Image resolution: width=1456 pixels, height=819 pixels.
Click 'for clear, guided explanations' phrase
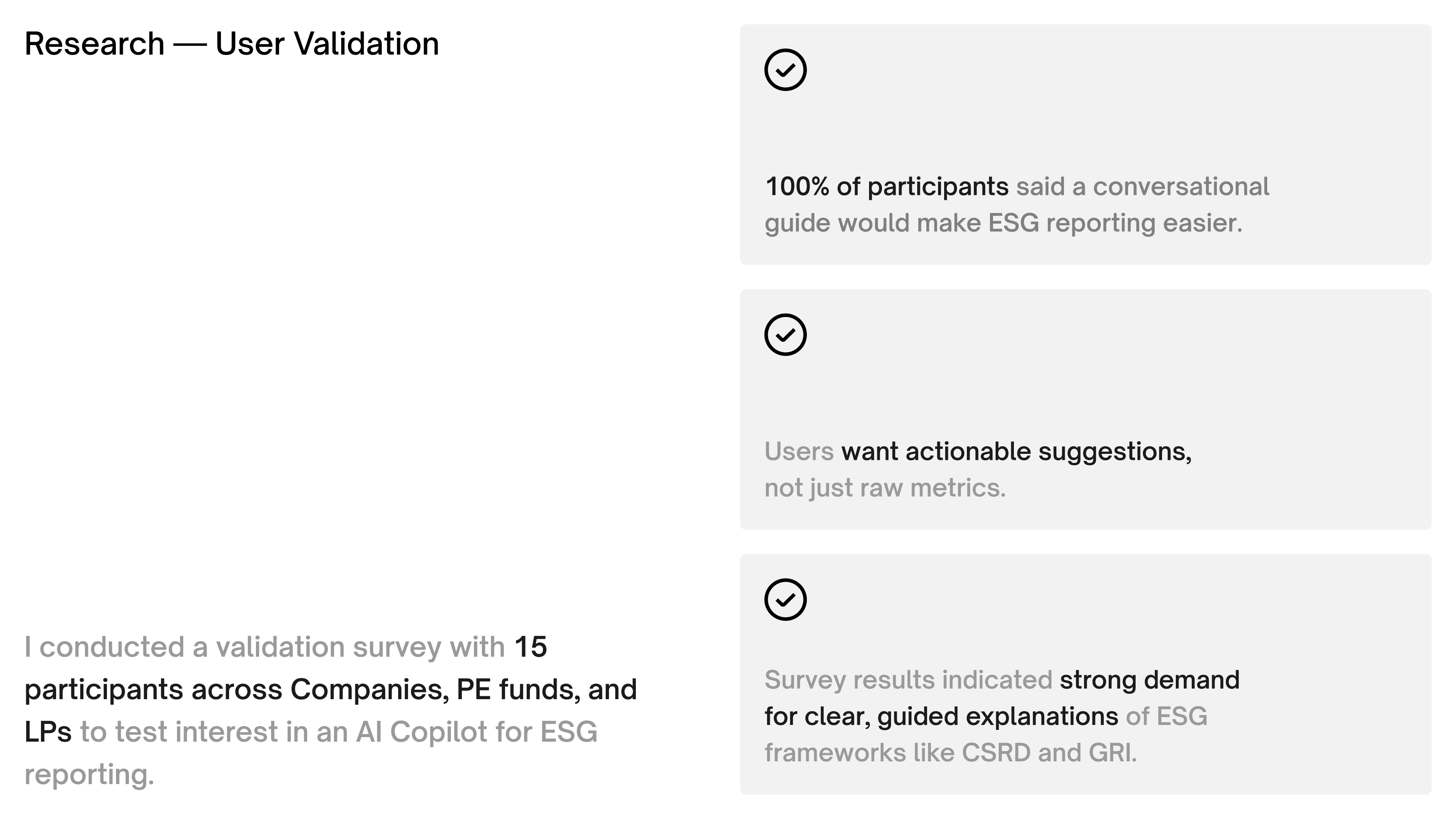point(941,717)
